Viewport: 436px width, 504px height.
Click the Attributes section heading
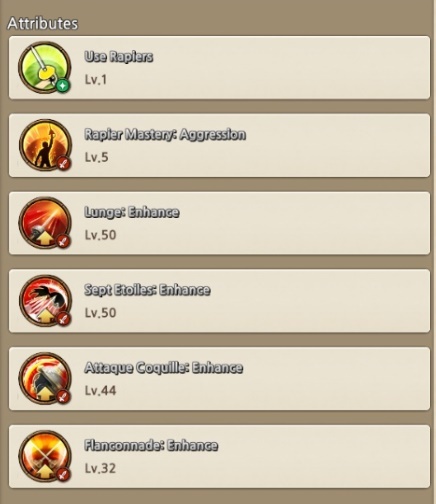point(43,23)
